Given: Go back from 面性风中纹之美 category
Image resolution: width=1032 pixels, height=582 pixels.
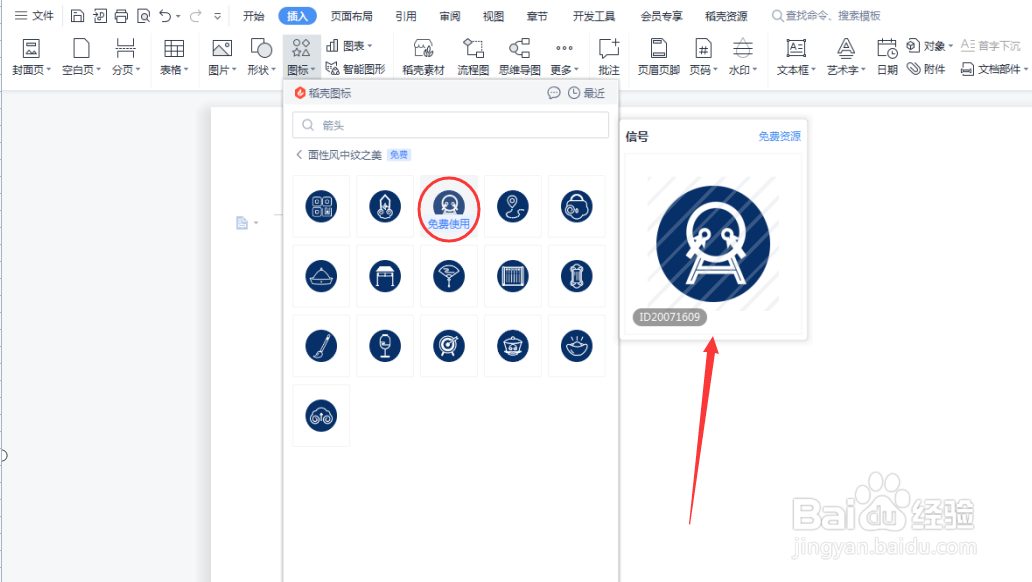Looking at the screenshot, I should pos(299,155).
